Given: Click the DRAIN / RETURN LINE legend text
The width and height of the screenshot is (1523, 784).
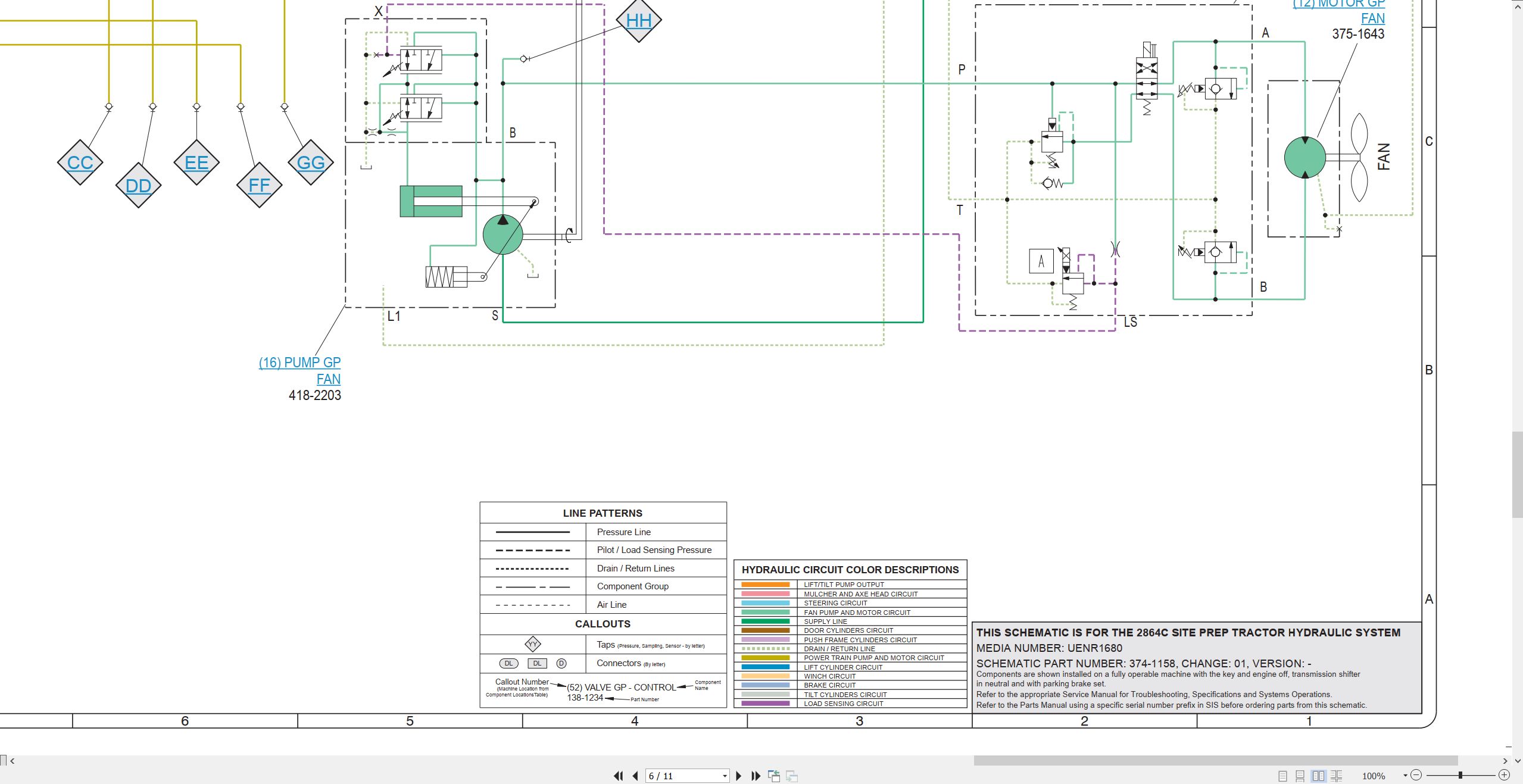Looking at the screenshot, I should click(x=839, y=649).
